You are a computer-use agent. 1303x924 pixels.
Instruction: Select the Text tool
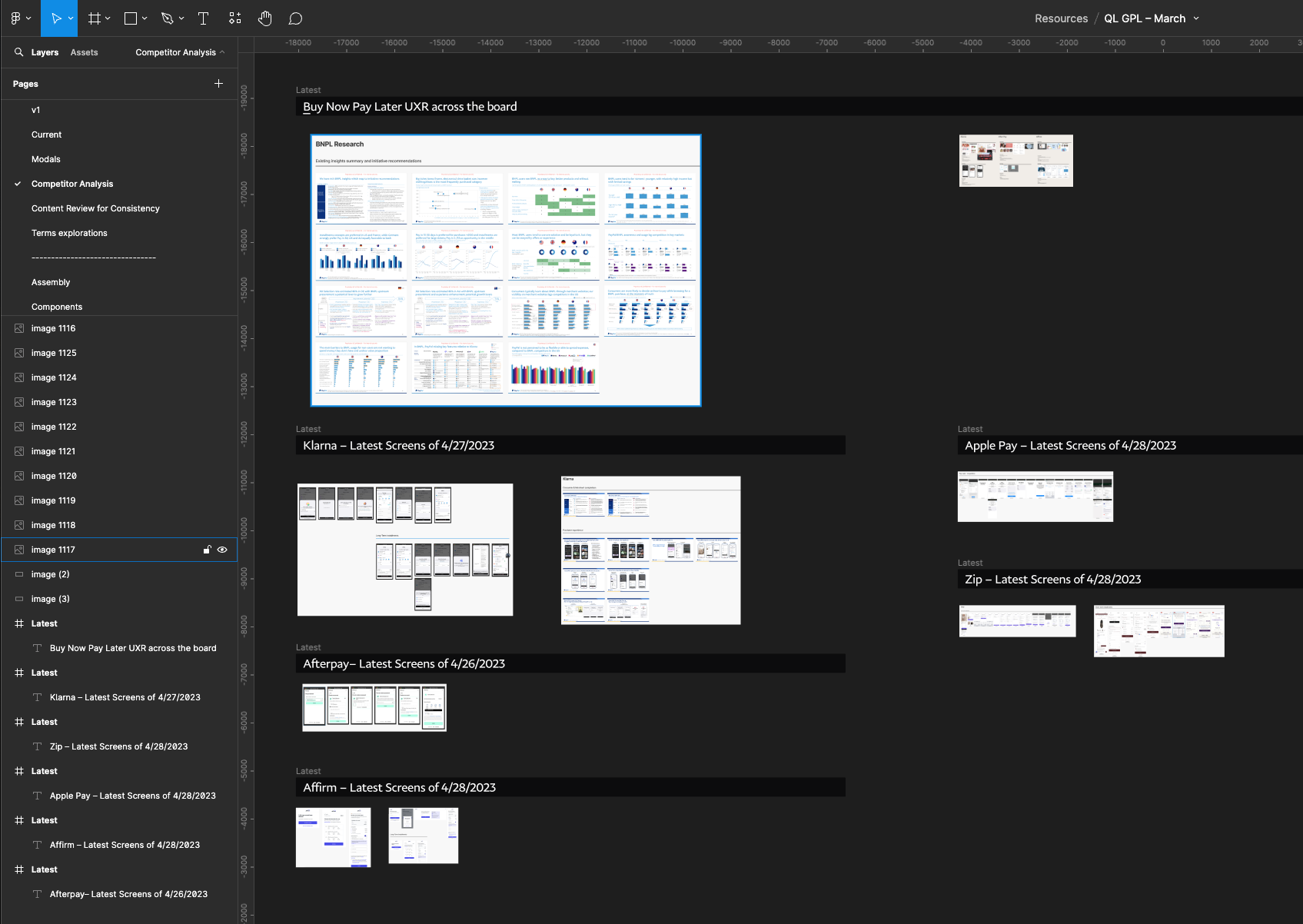[204, 18]
